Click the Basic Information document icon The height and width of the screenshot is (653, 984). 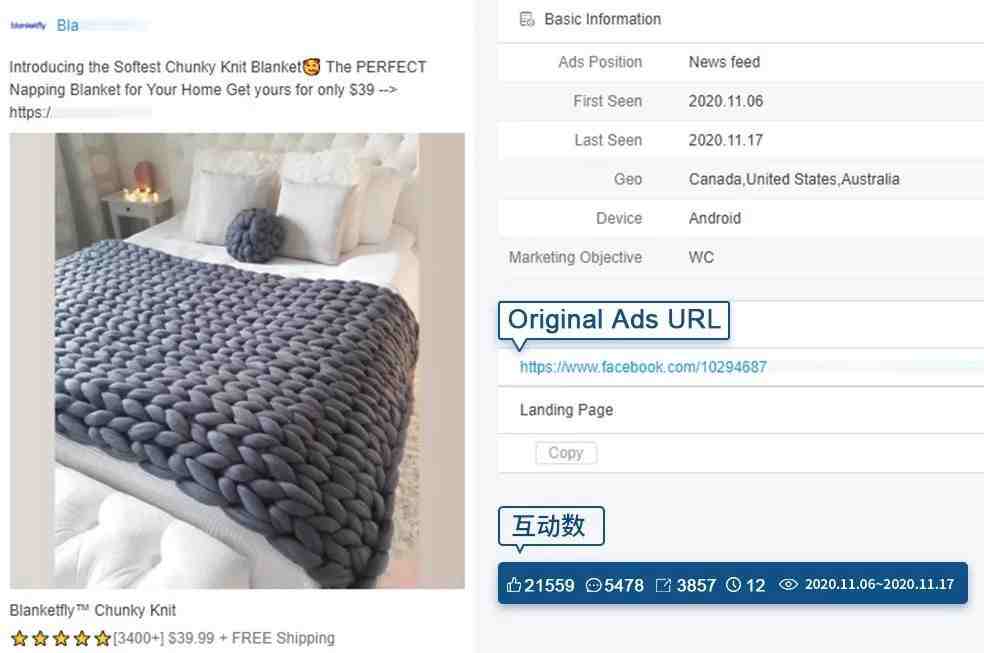click(x=527, y=19)
